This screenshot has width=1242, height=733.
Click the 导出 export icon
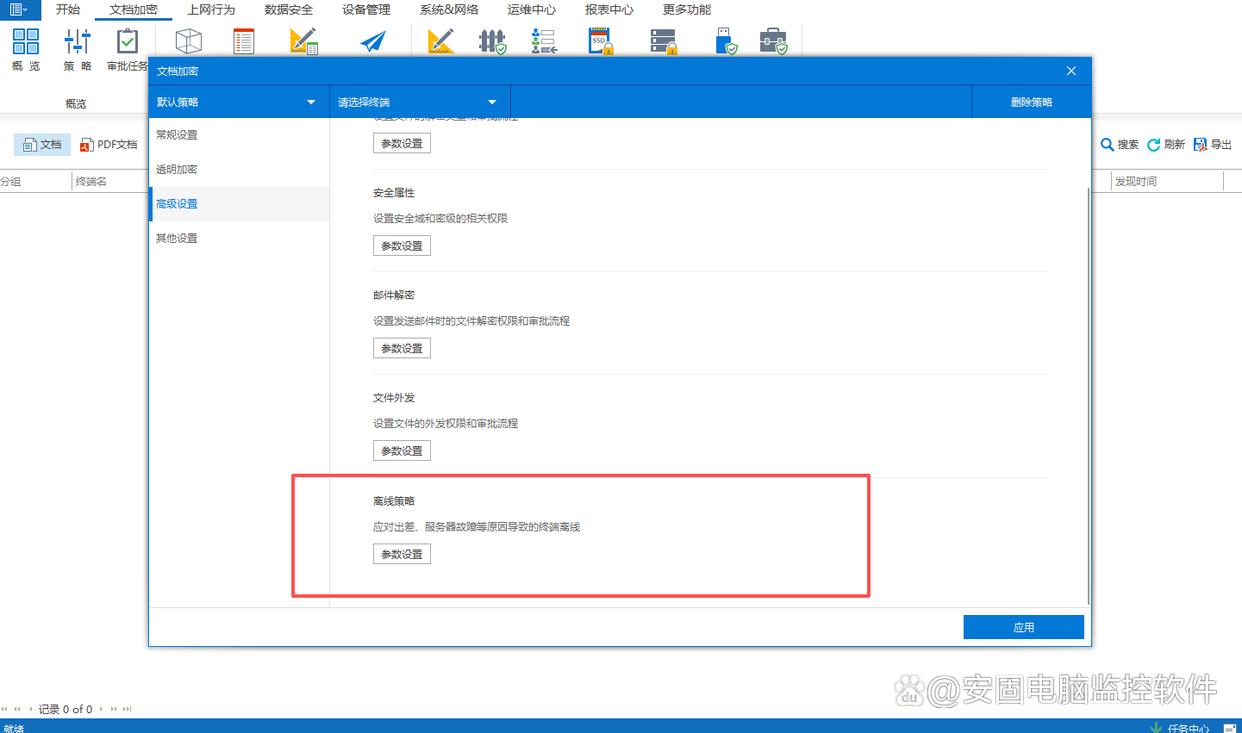[x=1200, y=145]
